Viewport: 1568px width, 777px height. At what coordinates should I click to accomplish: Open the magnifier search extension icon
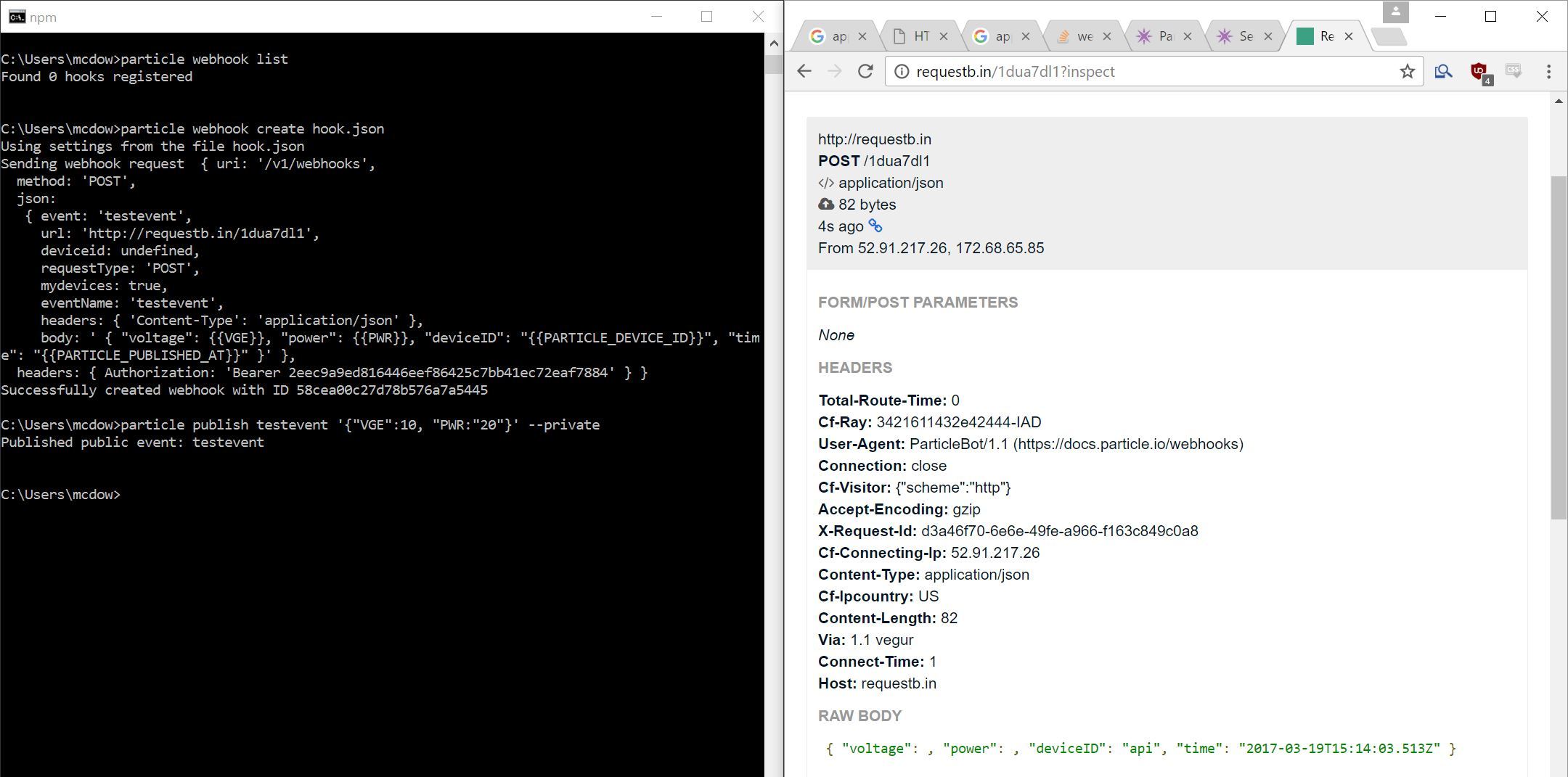1443,71
